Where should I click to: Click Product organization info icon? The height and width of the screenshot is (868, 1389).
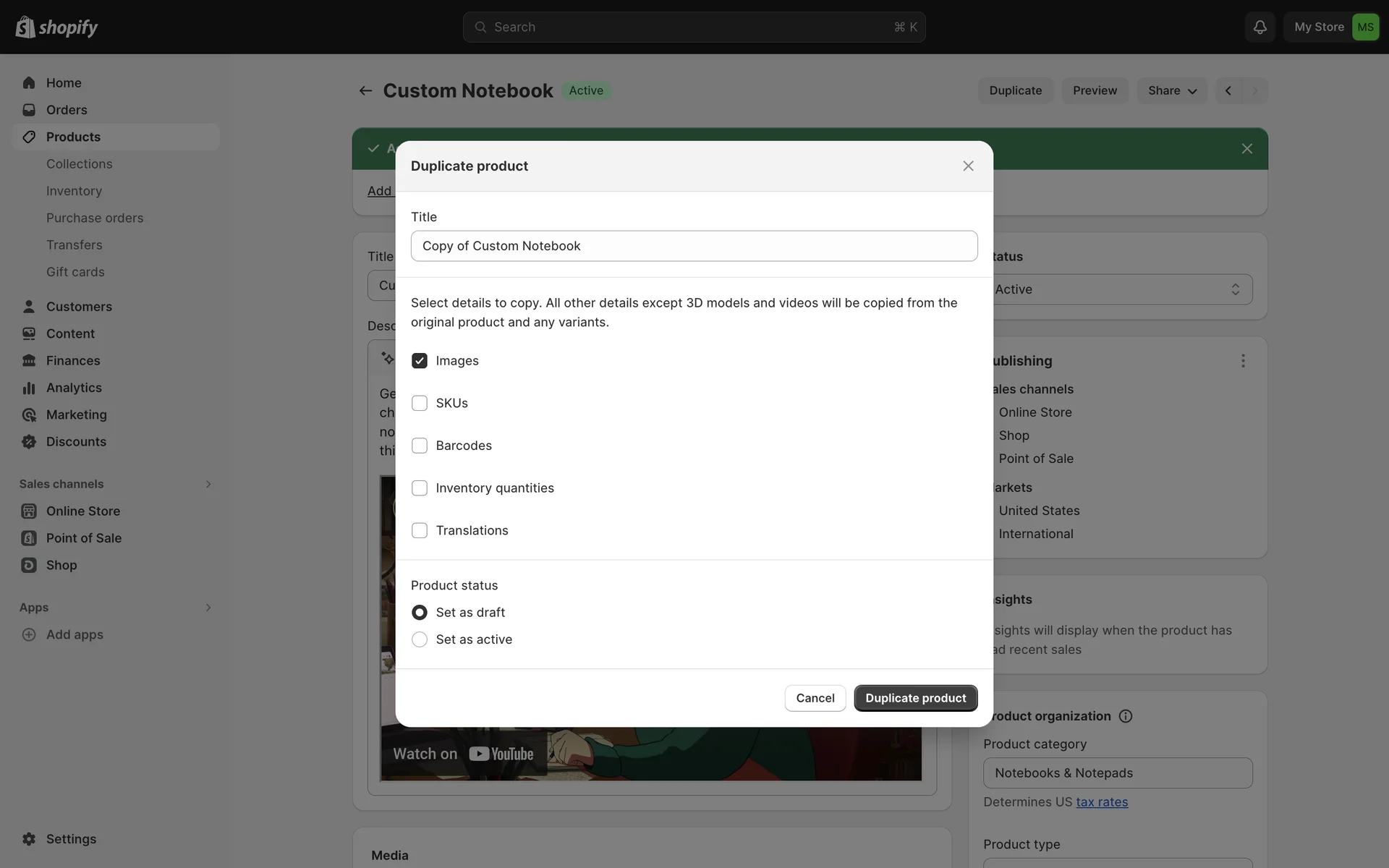click(x=1126, y=716)
